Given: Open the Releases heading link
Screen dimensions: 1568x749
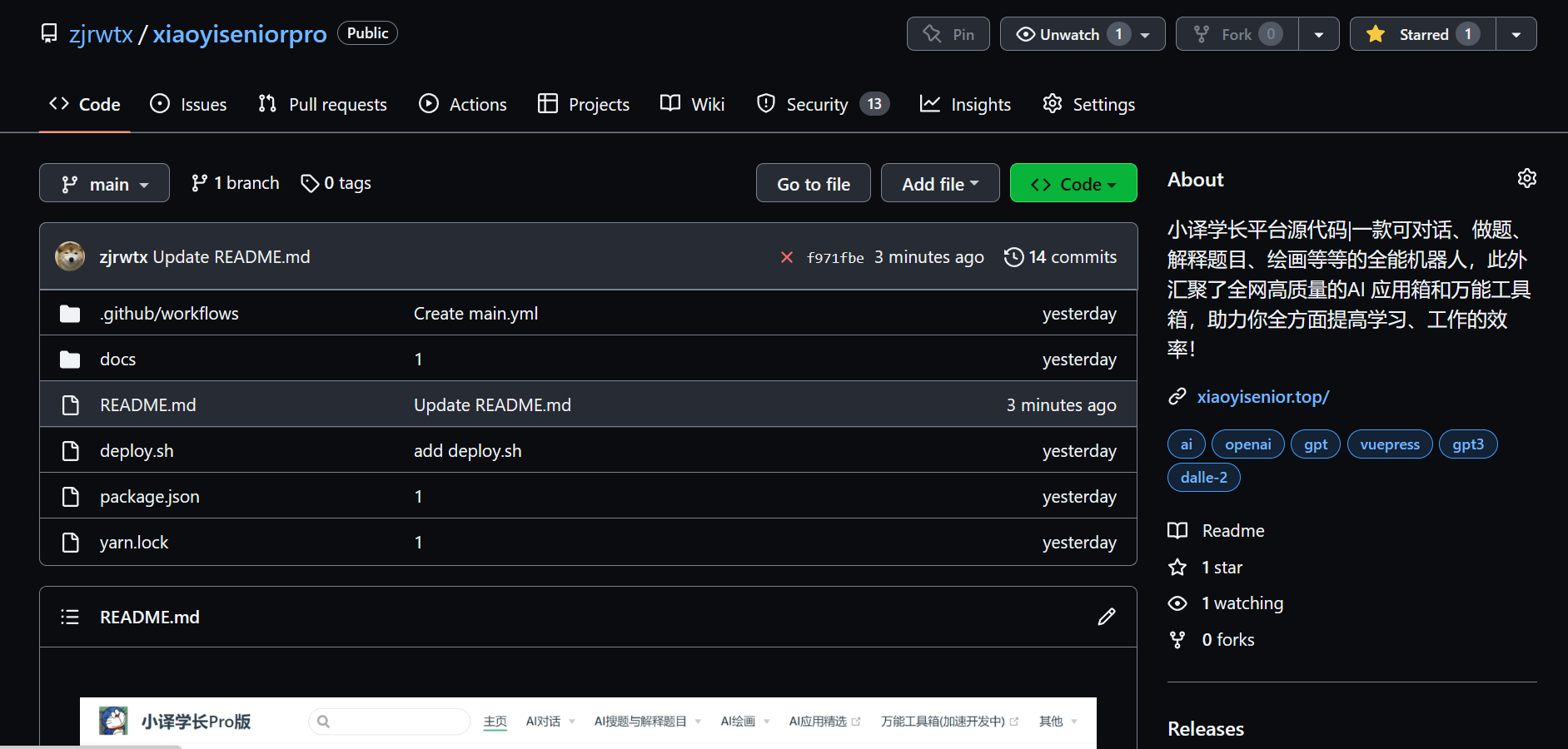Looking at the screenshot, I should 1206,729.
